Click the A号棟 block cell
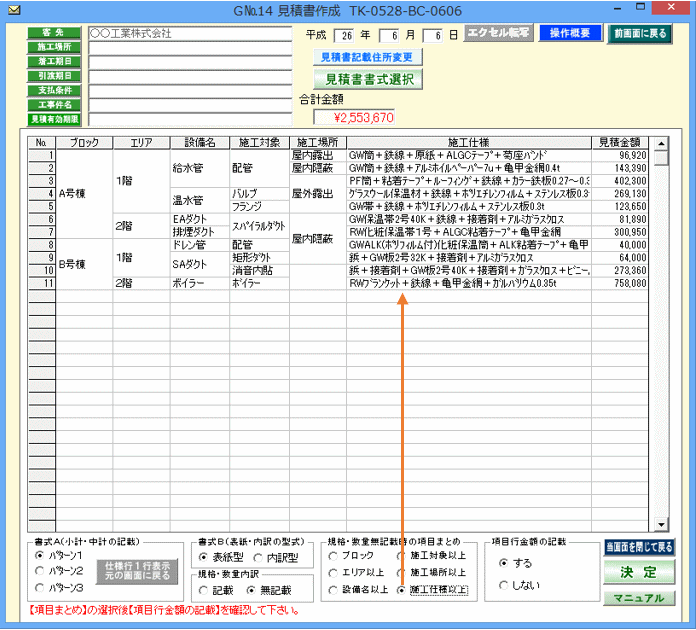696x630 pixels. (x=84, y=194)
